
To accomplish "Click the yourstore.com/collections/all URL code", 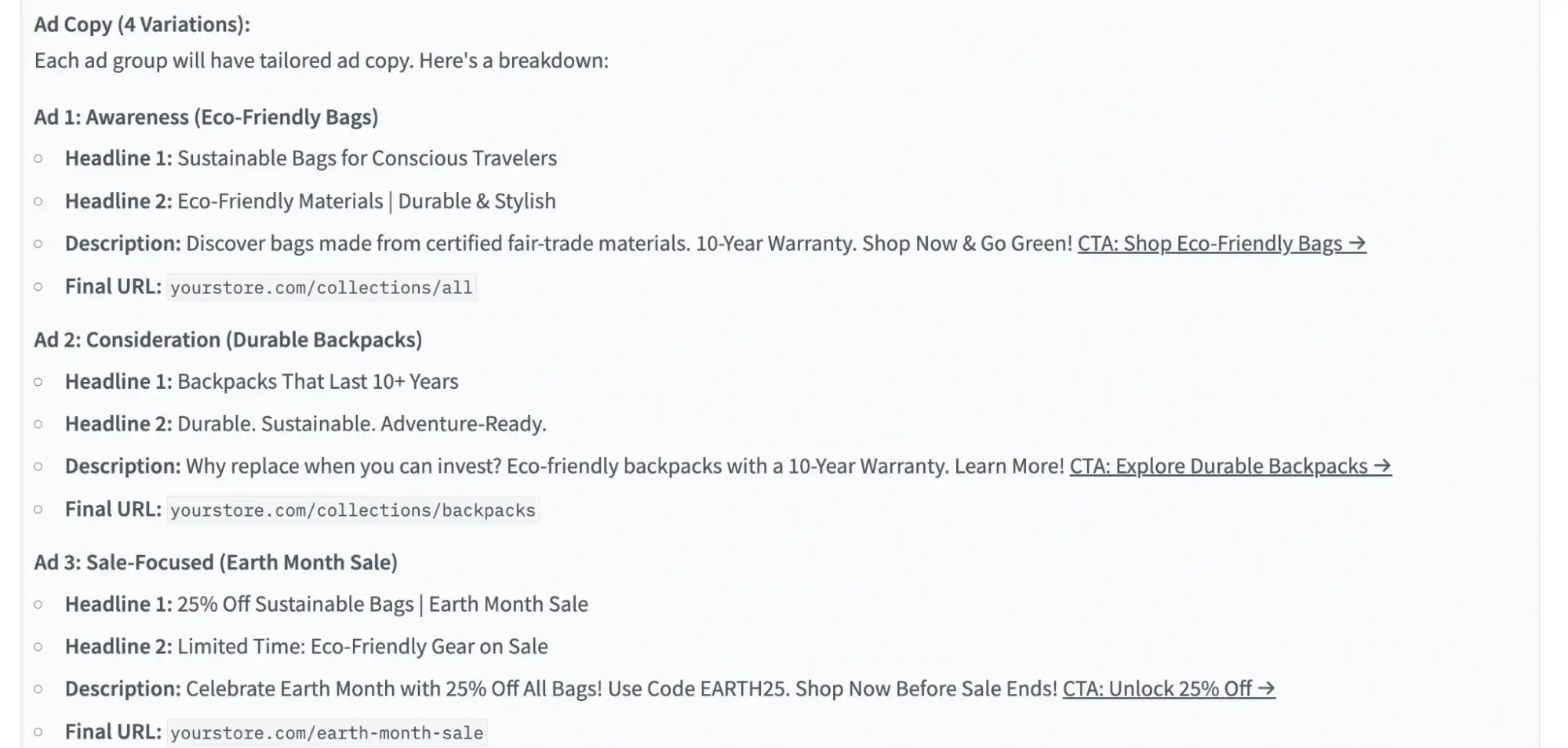I will 321,288.
